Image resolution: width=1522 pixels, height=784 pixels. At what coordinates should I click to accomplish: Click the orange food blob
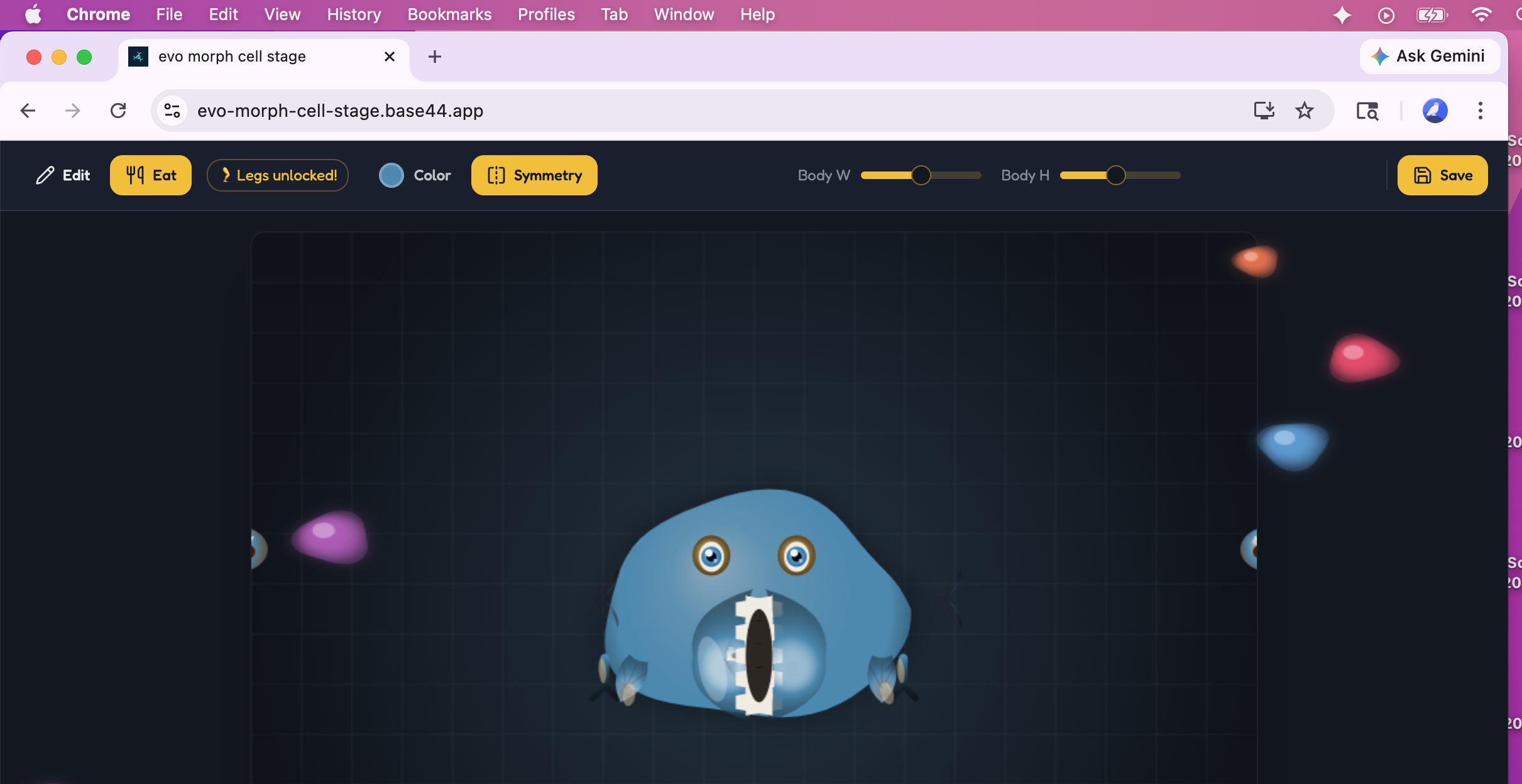point(1255,260)
